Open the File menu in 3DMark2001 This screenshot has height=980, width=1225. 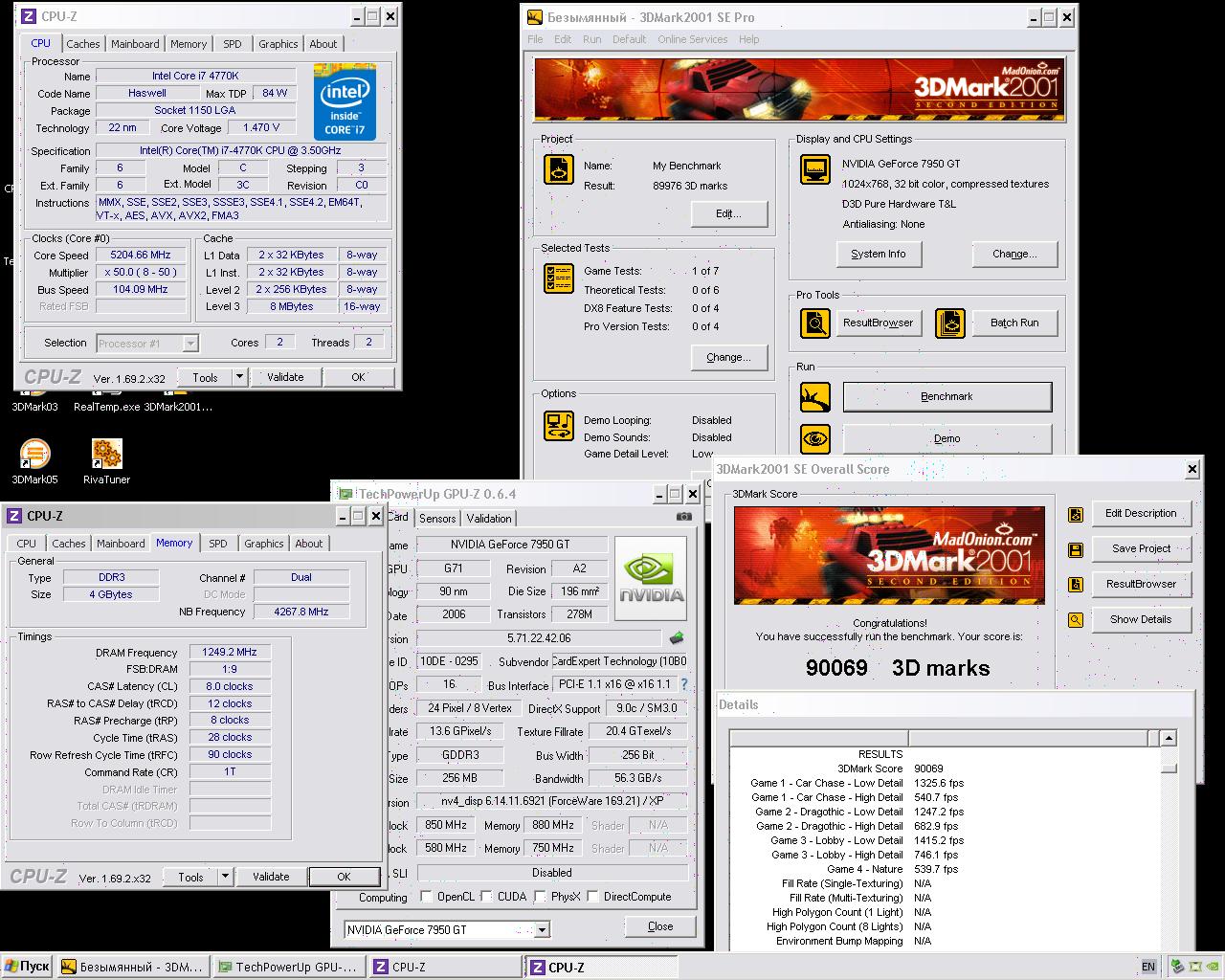tap(535, 39)
